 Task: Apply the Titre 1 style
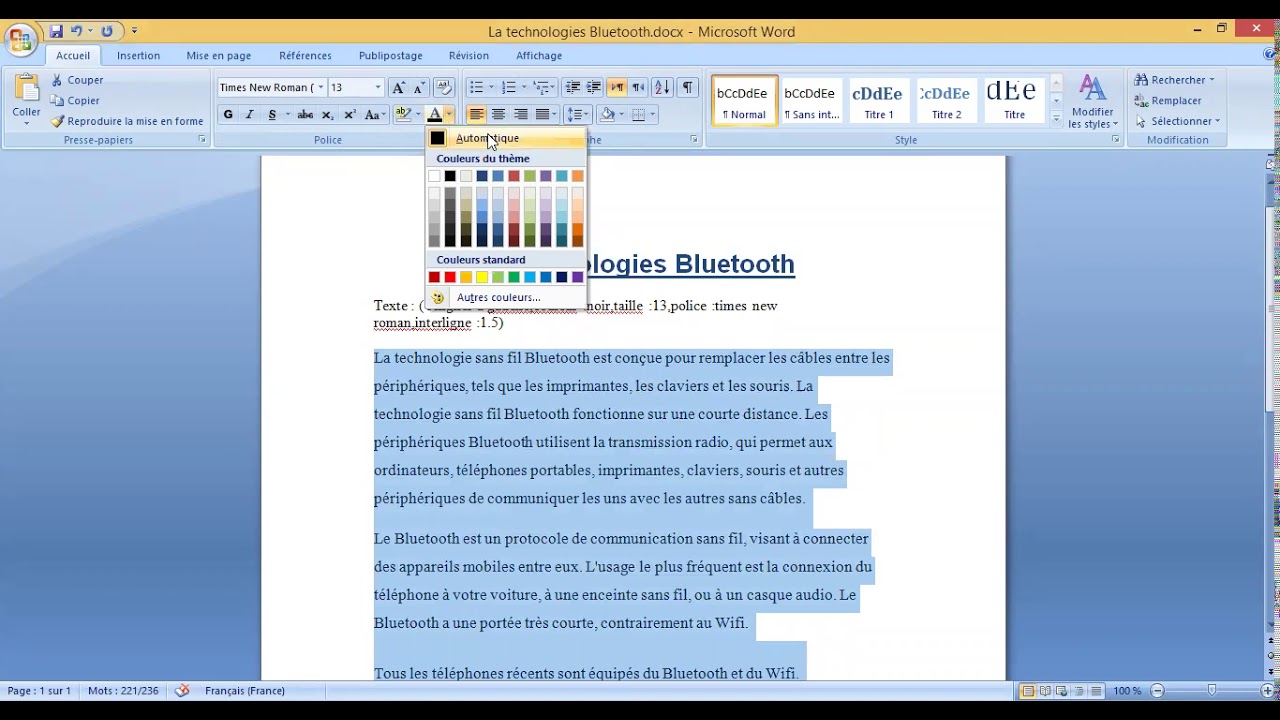879,101
